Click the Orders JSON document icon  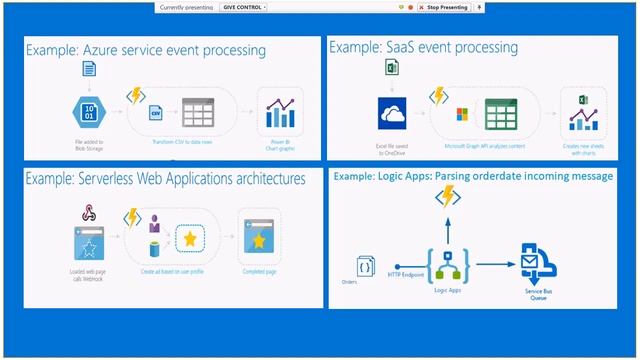coord(365,267)
